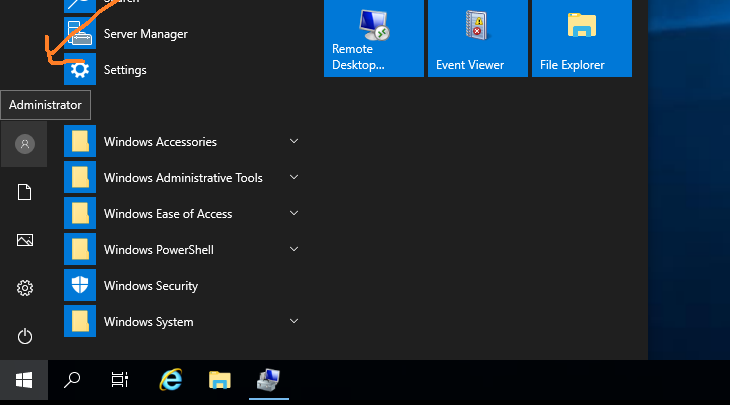The height and width of the screenshot is (405, 730).
Task: Open taskbar Search magnifier
Action: click(x=72, y=380)
